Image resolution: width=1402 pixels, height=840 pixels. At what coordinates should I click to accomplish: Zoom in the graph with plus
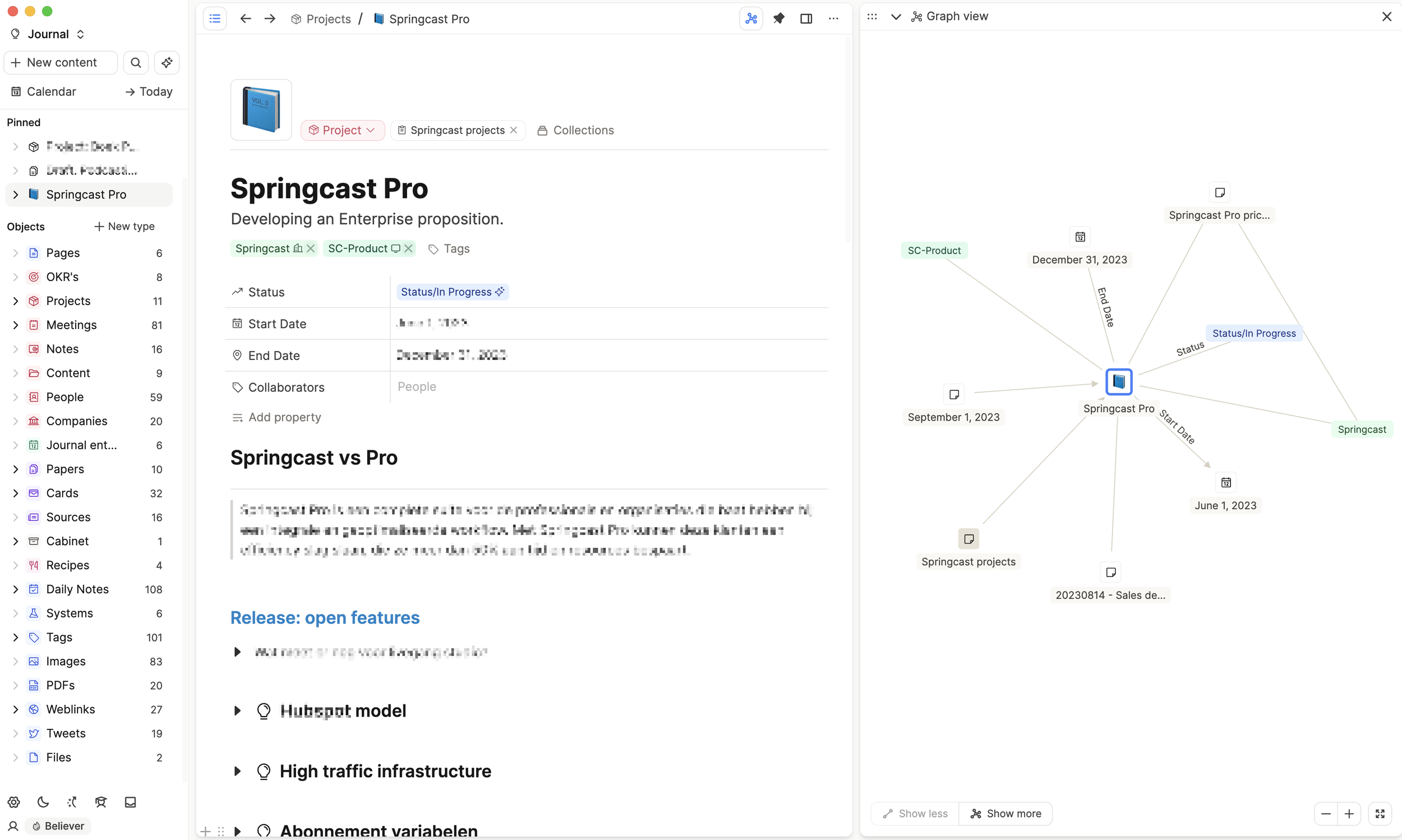(1349, 814)
